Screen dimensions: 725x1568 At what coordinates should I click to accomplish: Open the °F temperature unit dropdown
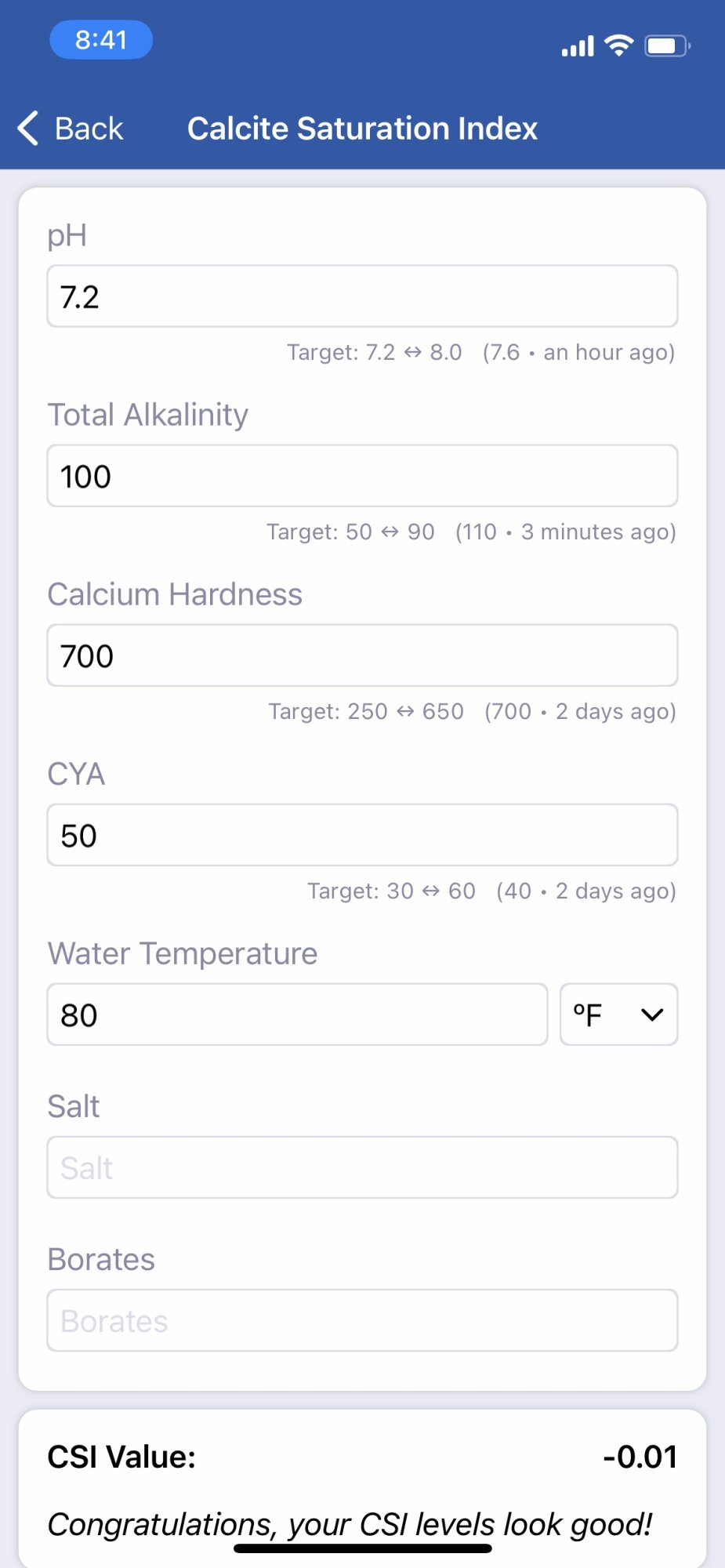click(619, 1014)
